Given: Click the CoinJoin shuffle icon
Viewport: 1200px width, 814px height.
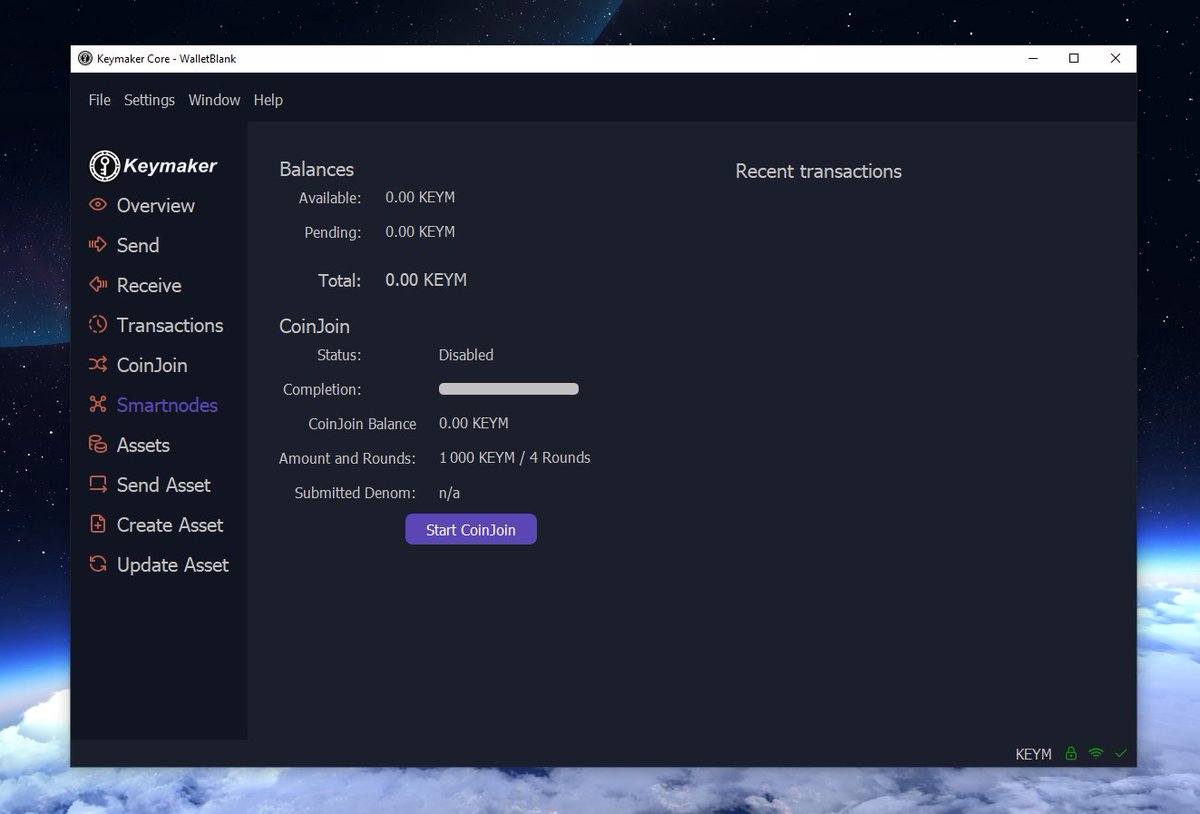Looking at the screenshot, I should [98, 365].
